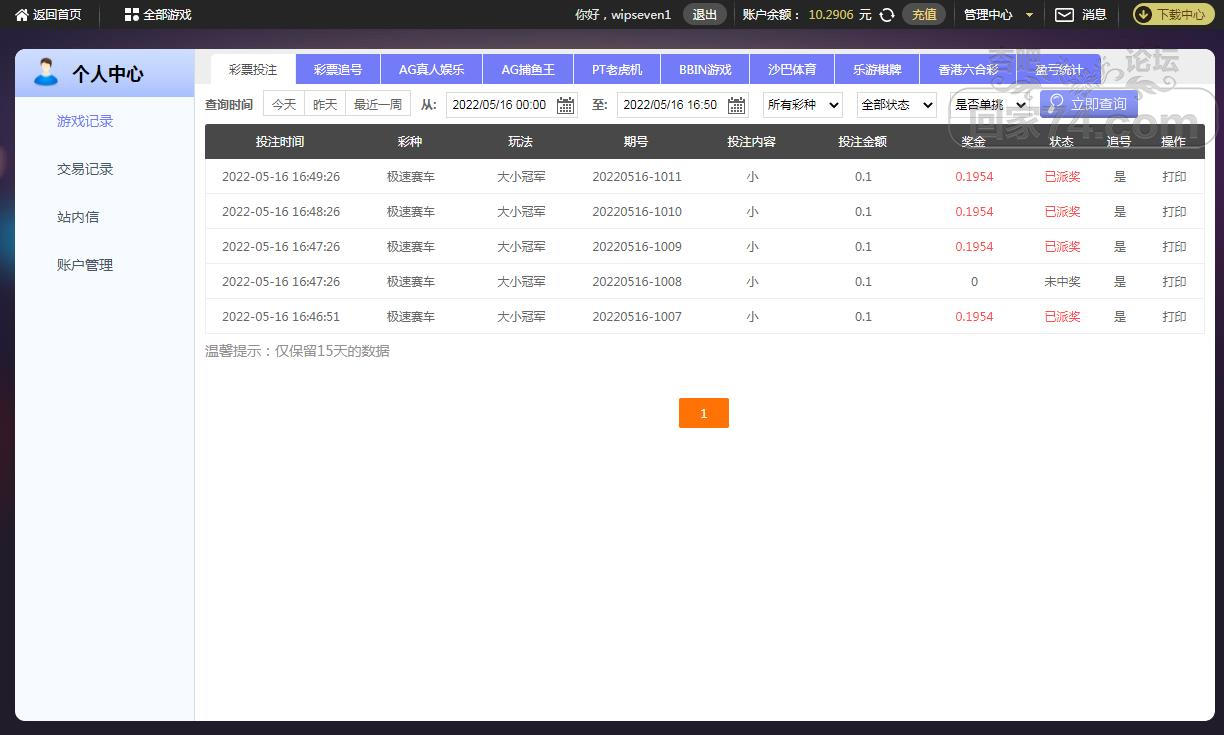1224x735 pixels.
Task: Expand the 全部状态 dropdown
Action: click(897, 105)
